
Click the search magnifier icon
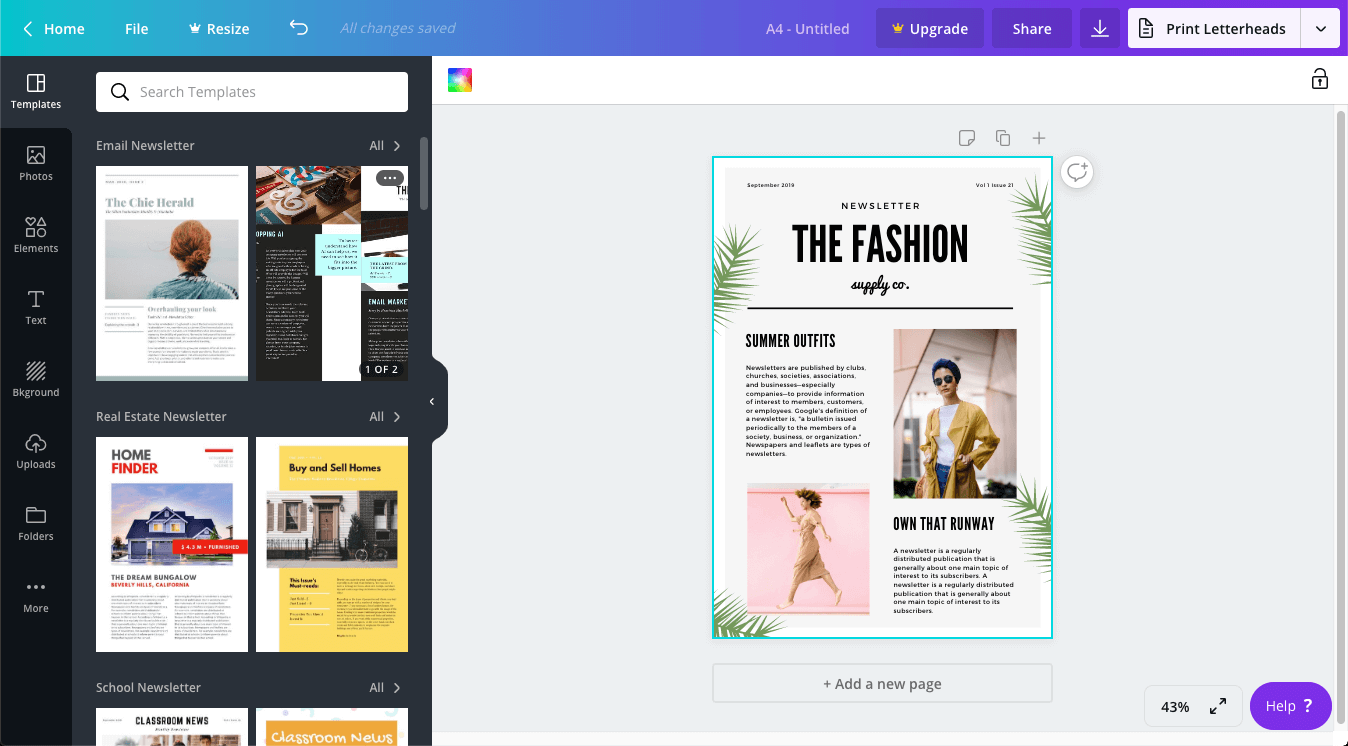pyautogui.click(x=120, y=92)
